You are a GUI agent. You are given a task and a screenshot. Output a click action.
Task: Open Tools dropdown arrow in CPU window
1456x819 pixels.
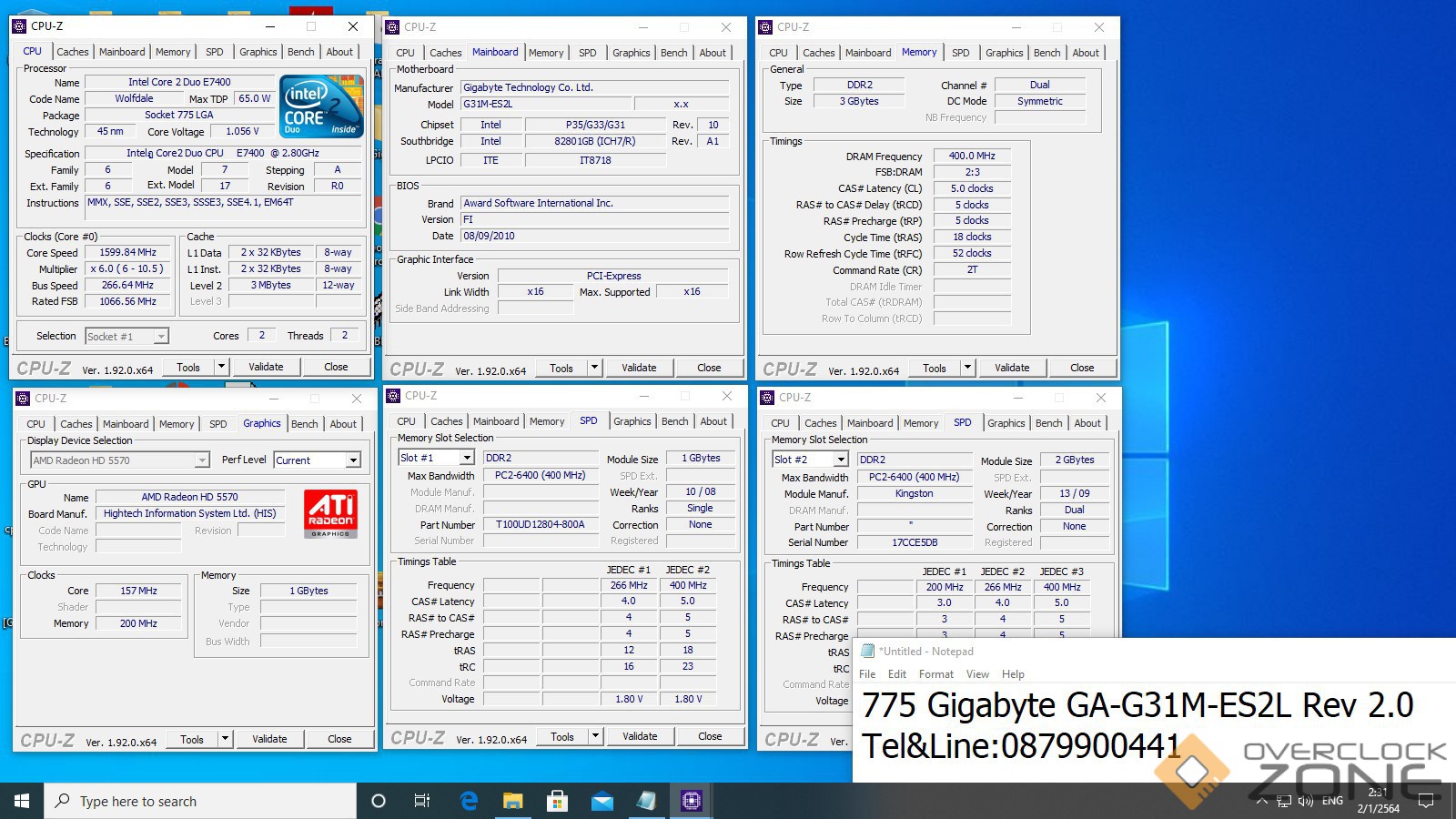point(221,367)
